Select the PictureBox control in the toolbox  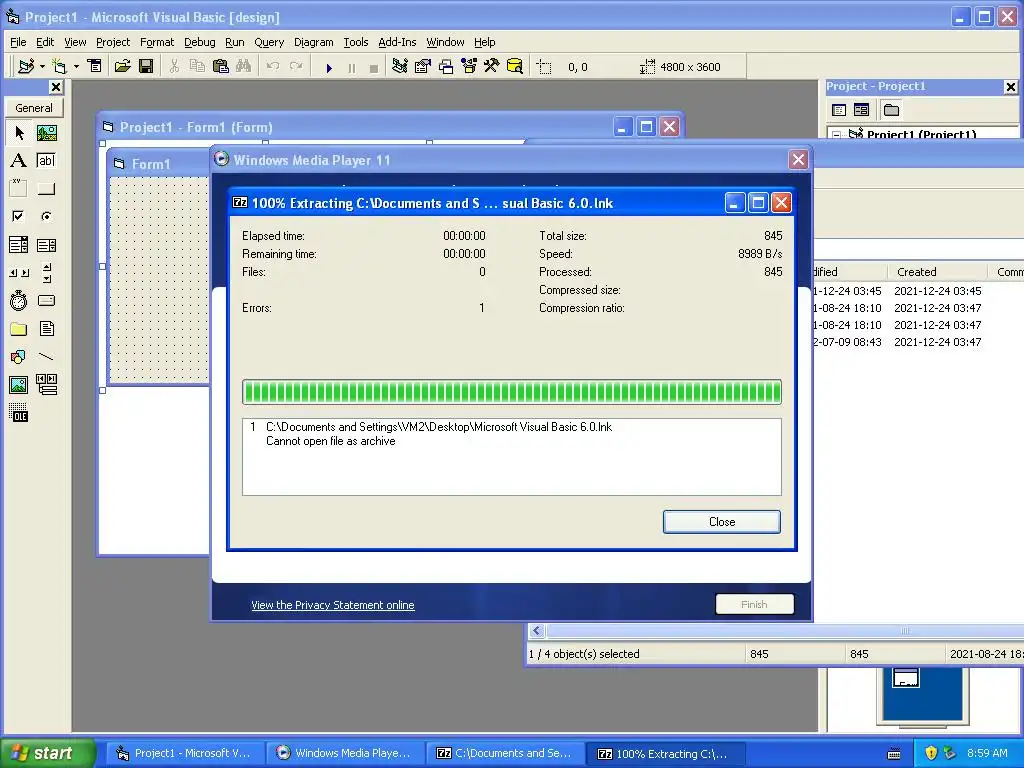pos(46,133)
